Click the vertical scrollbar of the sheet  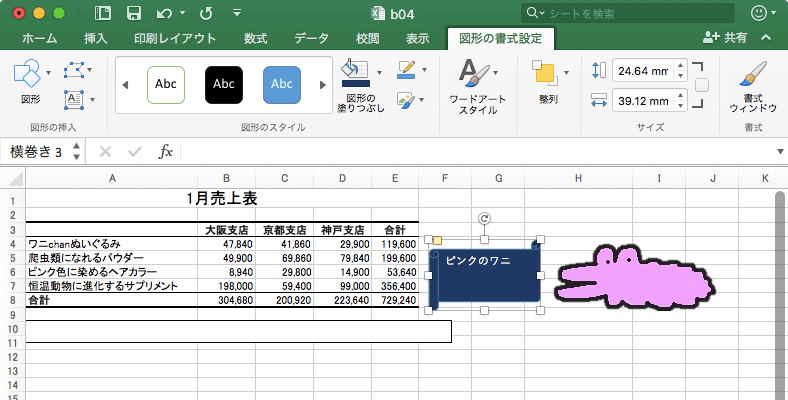tap(780, 294)
